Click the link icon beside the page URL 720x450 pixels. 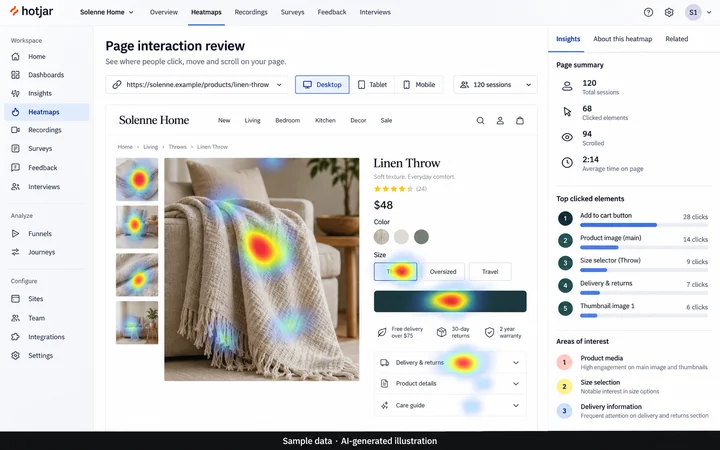(x=117, y=84)
